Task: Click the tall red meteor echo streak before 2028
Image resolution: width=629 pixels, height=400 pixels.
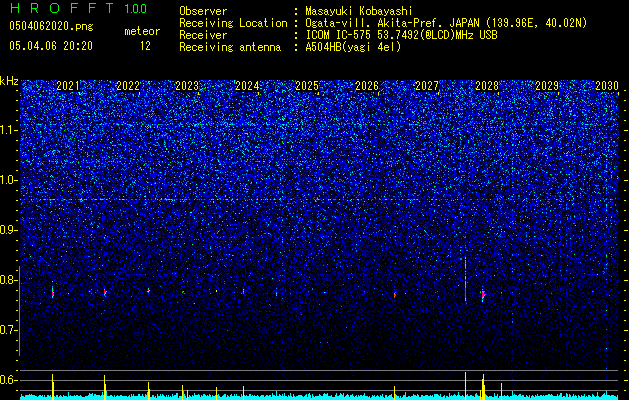Action: (465, 281)
